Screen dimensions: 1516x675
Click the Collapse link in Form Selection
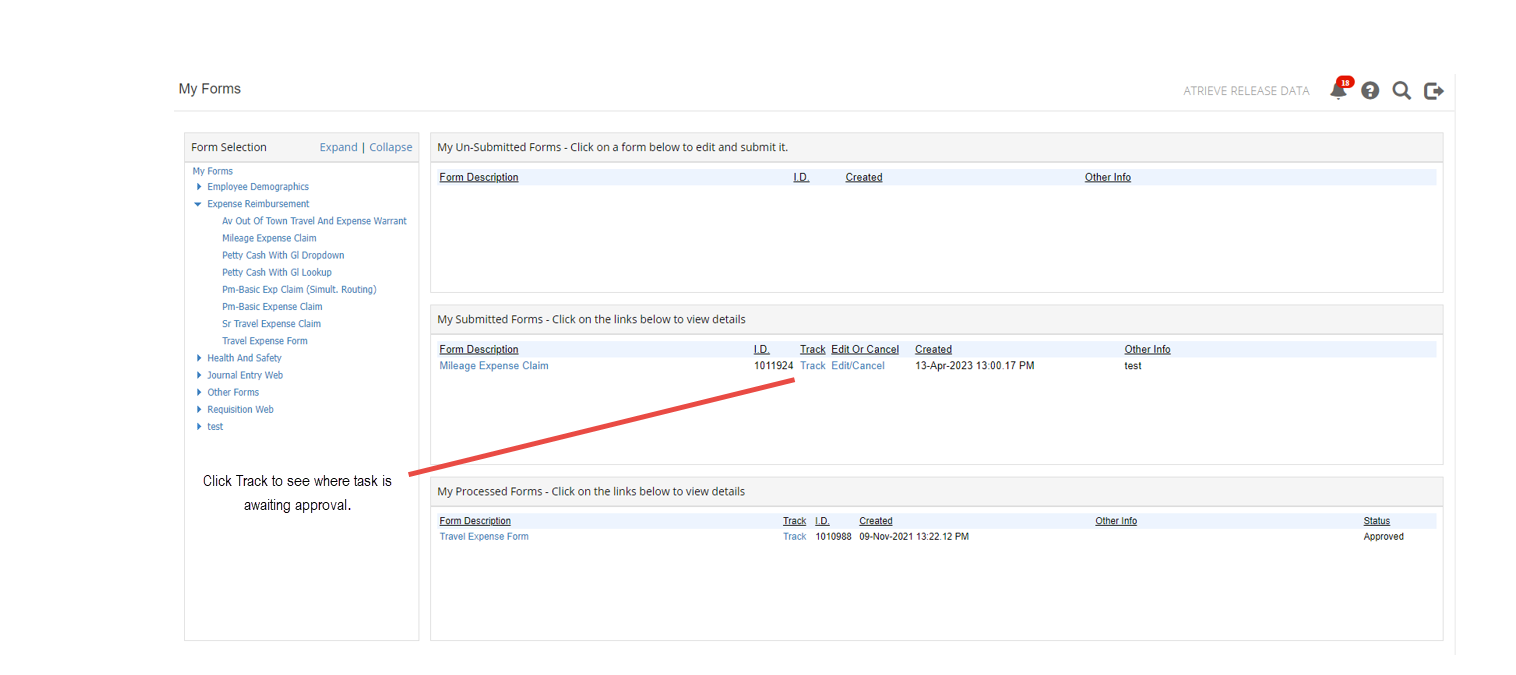390,147
